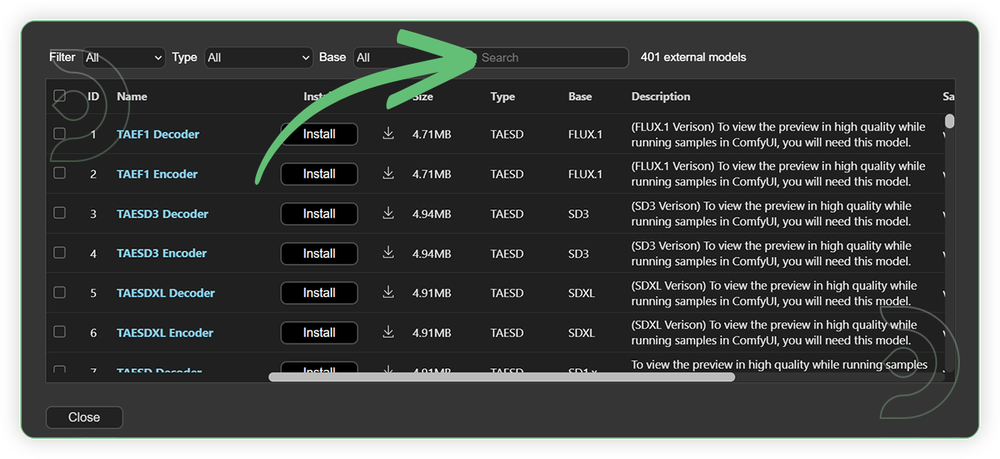Click the horizontal scrollbar thumb
This screenshot has height=459, width=1000.
pyautogui.click(x=502, y=377)
